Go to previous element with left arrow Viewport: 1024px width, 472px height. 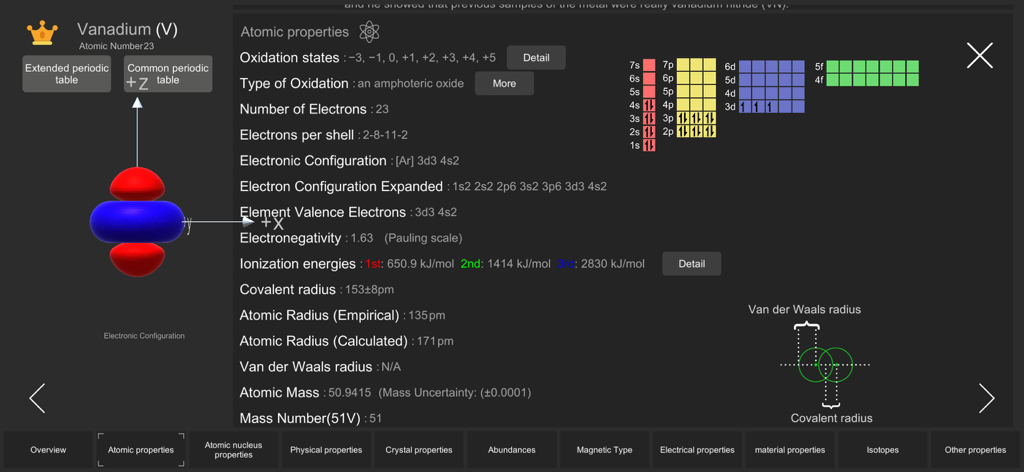pyautogui.click(x=37, y=398)
